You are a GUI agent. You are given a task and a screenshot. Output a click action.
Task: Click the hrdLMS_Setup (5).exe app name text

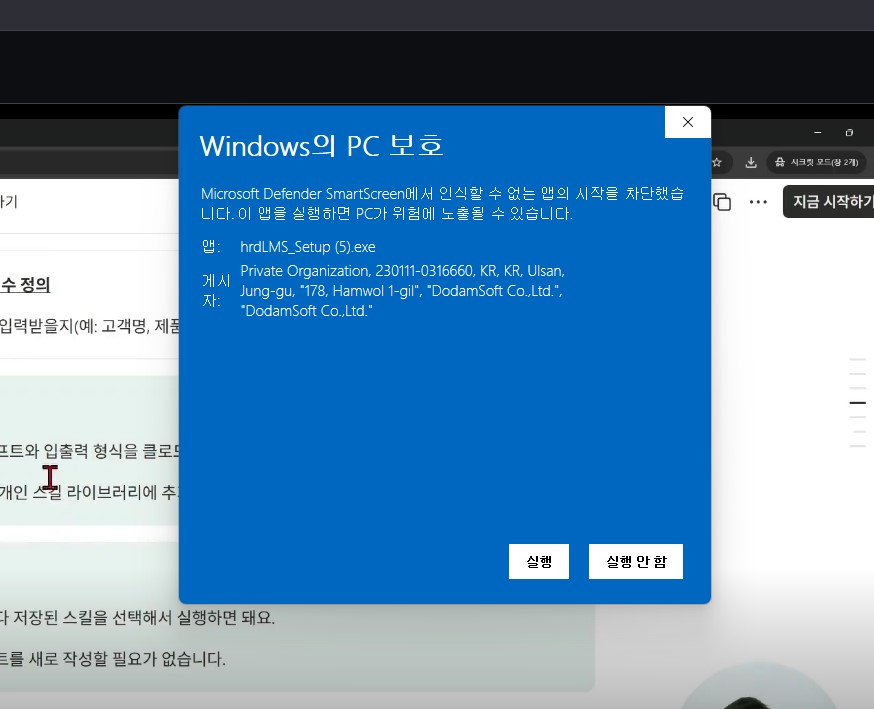308,247
